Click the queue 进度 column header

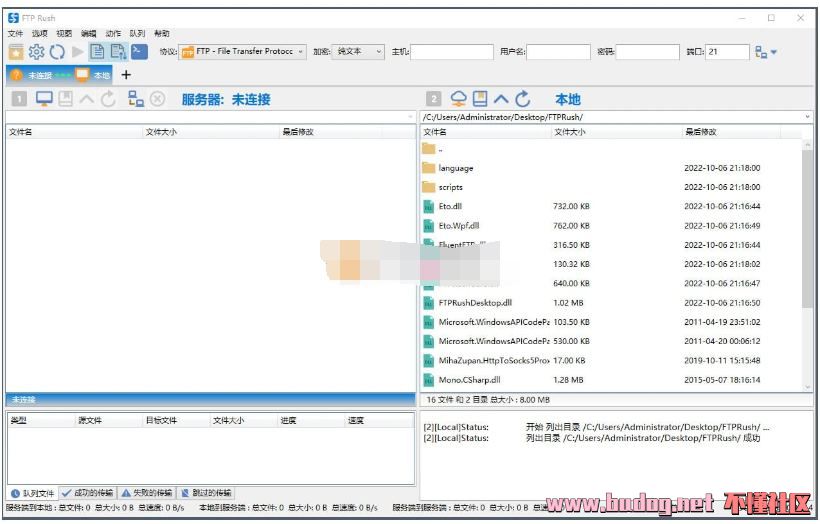pos(311,420)
